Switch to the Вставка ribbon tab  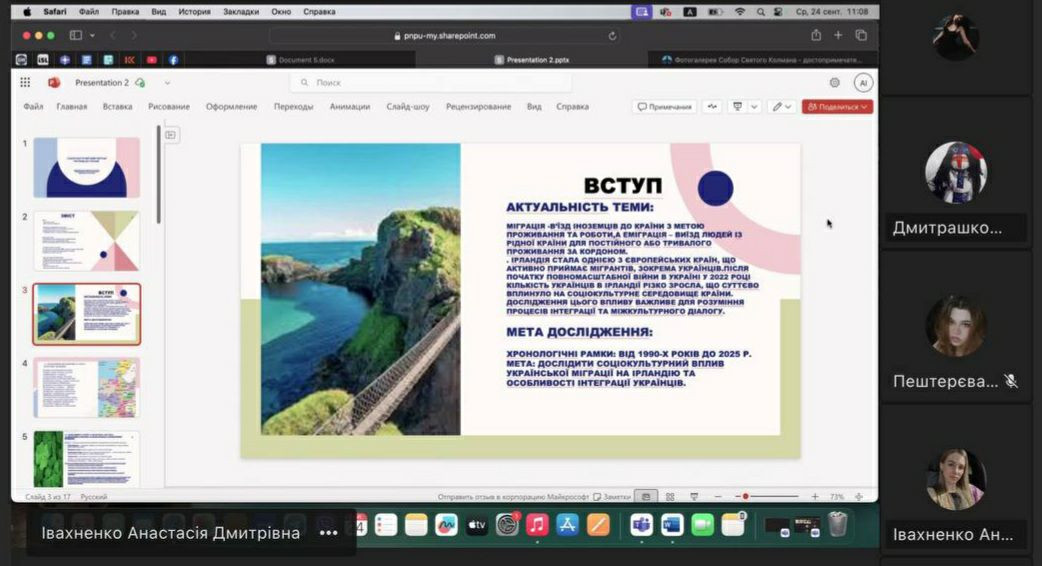(117, 107)
